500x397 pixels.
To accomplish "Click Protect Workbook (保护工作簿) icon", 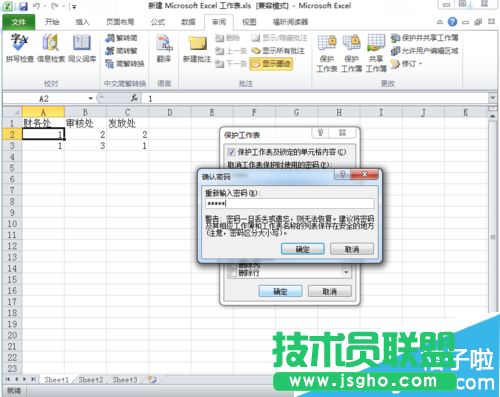I will (x=351, y=53).
